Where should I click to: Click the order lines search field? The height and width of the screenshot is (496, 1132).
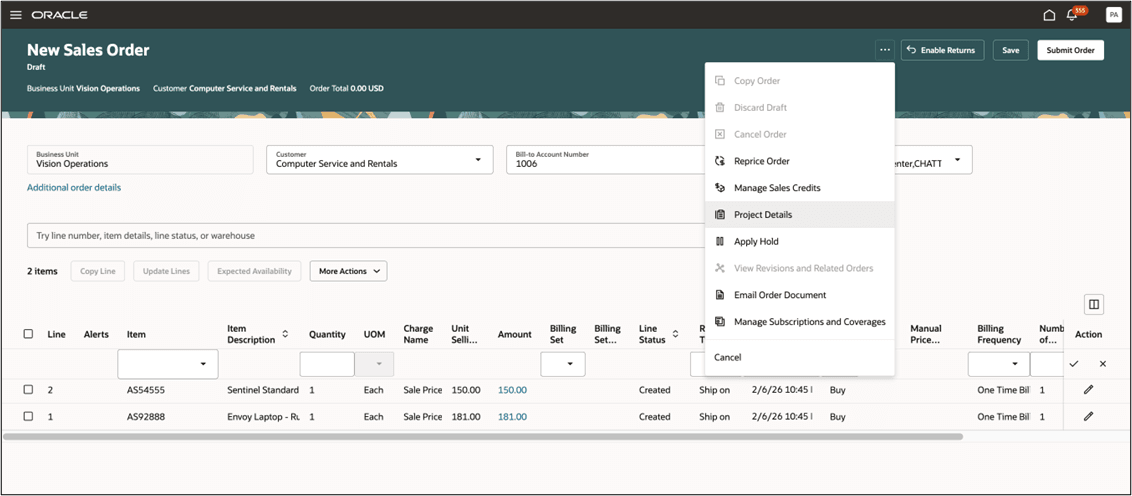(x=365, y=235)
